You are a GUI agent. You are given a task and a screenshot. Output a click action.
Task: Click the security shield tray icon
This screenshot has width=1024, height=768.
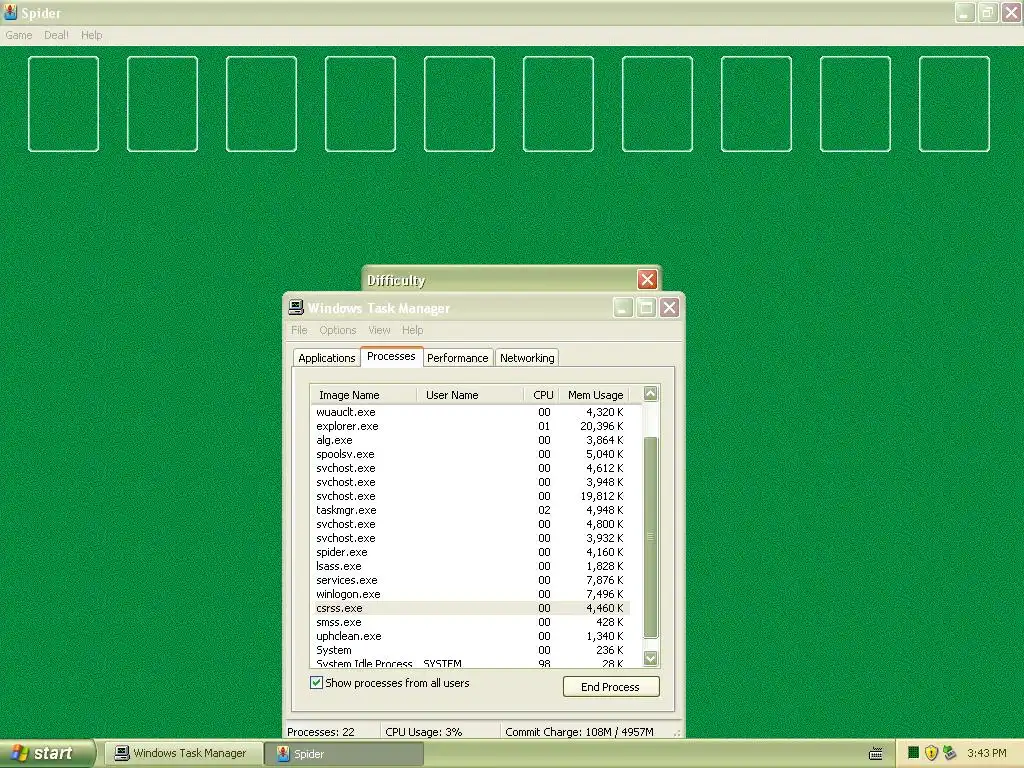coord(931,753)
